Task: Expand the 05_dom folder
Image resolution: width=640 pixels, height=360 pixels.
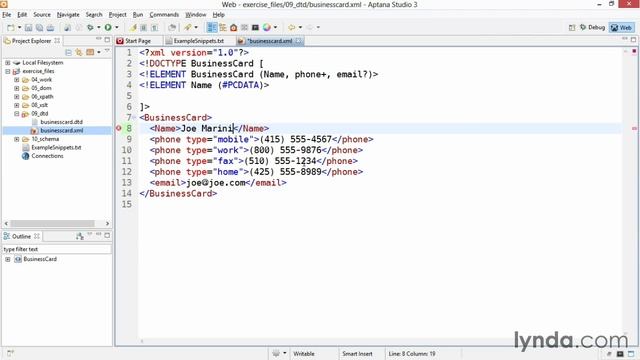Action: tap(17, 88)
